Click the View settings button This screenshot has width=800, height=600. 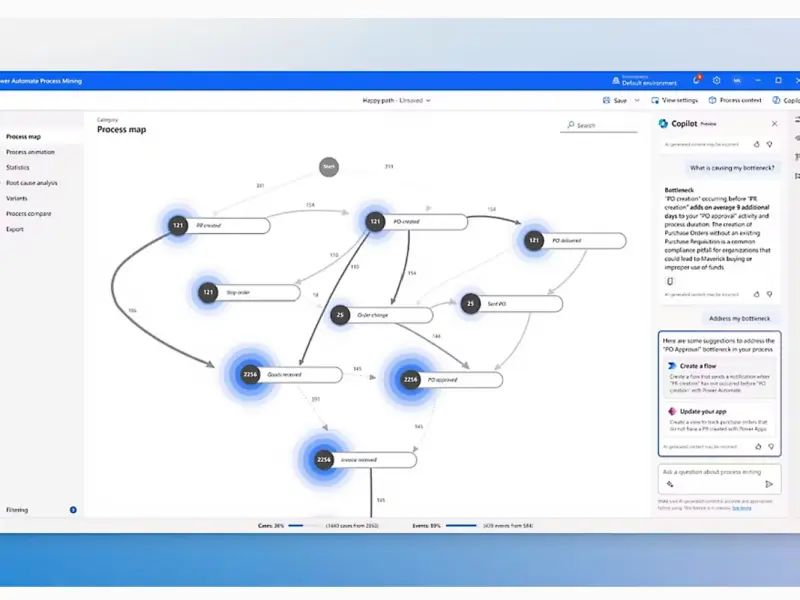(x=674, y=101)
